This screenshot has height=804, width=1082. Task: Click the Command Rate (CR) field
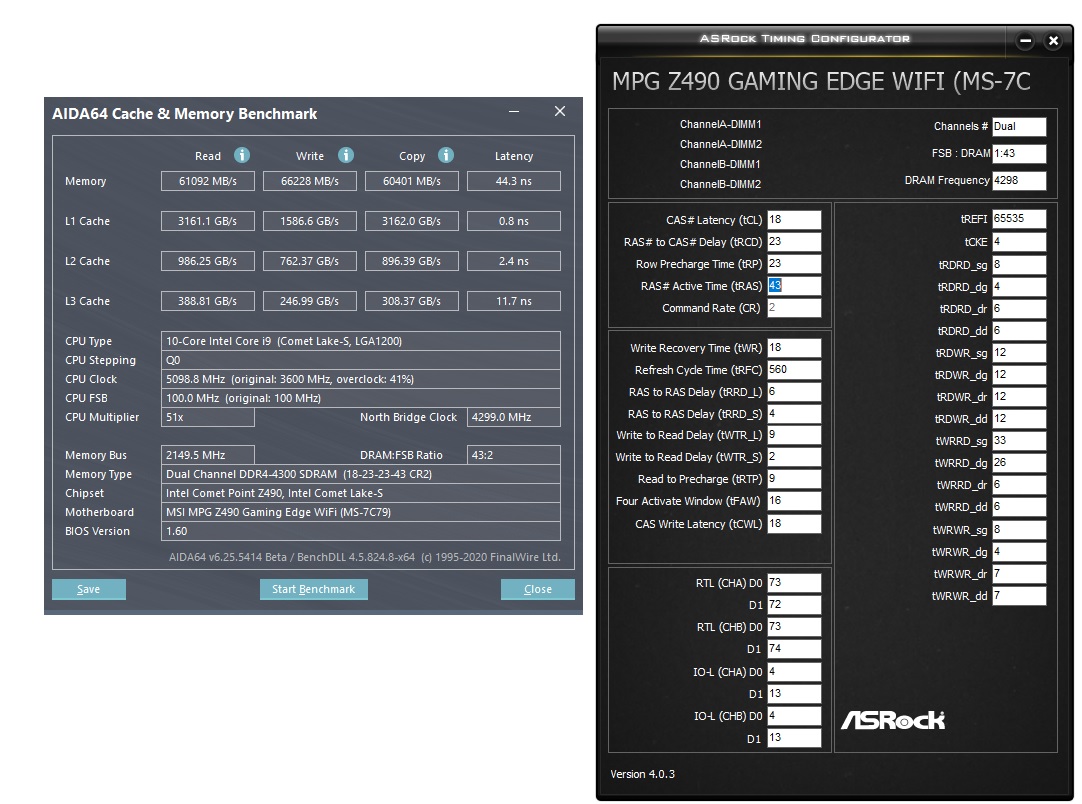pos(794,308)
